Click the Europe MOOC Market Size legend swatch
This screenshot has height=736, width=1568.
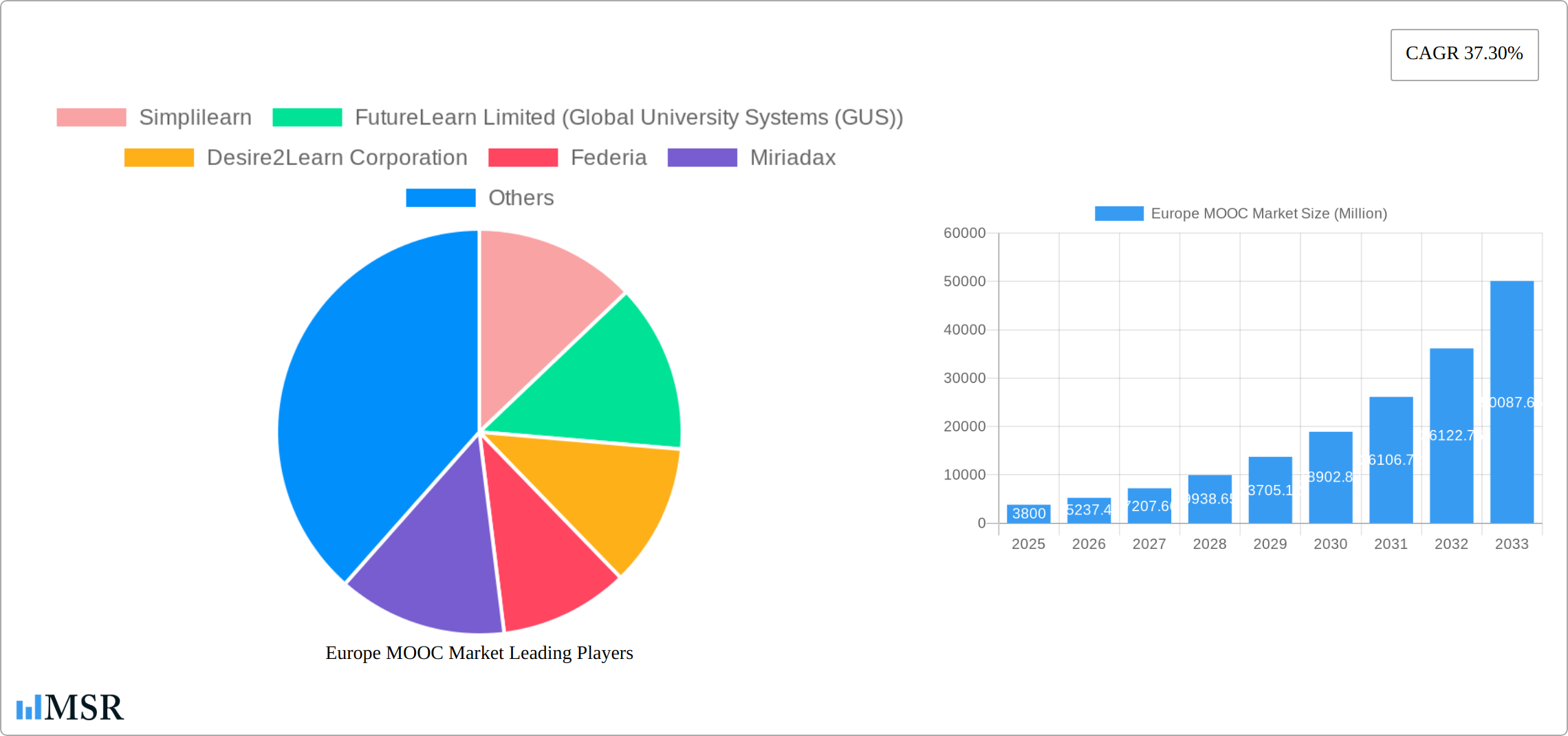[1119, 213]
